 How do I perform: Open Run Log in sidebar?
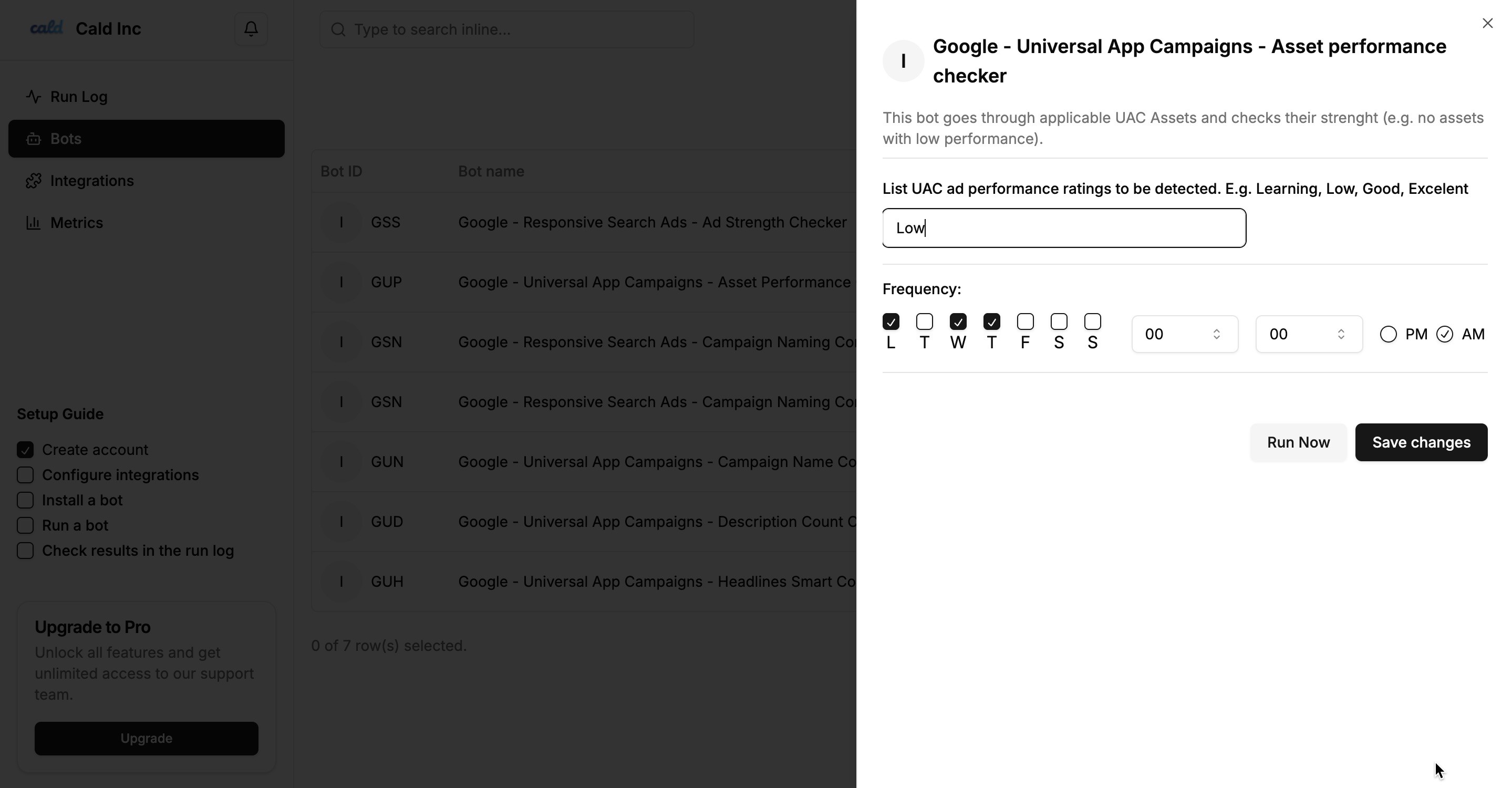[x=146, y=96]
